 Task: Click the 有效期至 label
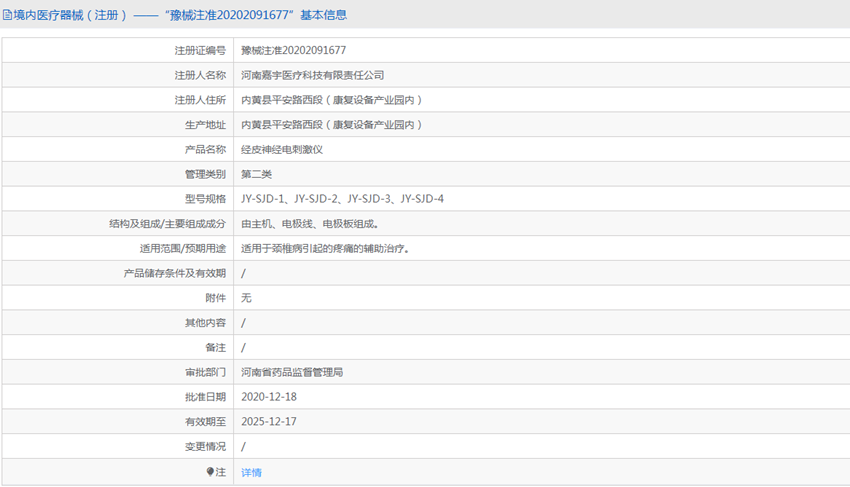tap(205, 421)
